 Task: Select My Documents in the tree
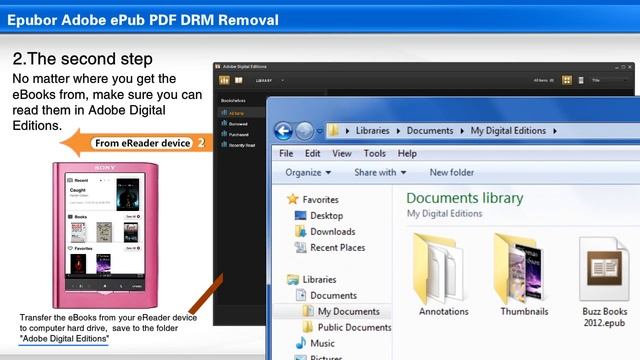click(349, 311)
